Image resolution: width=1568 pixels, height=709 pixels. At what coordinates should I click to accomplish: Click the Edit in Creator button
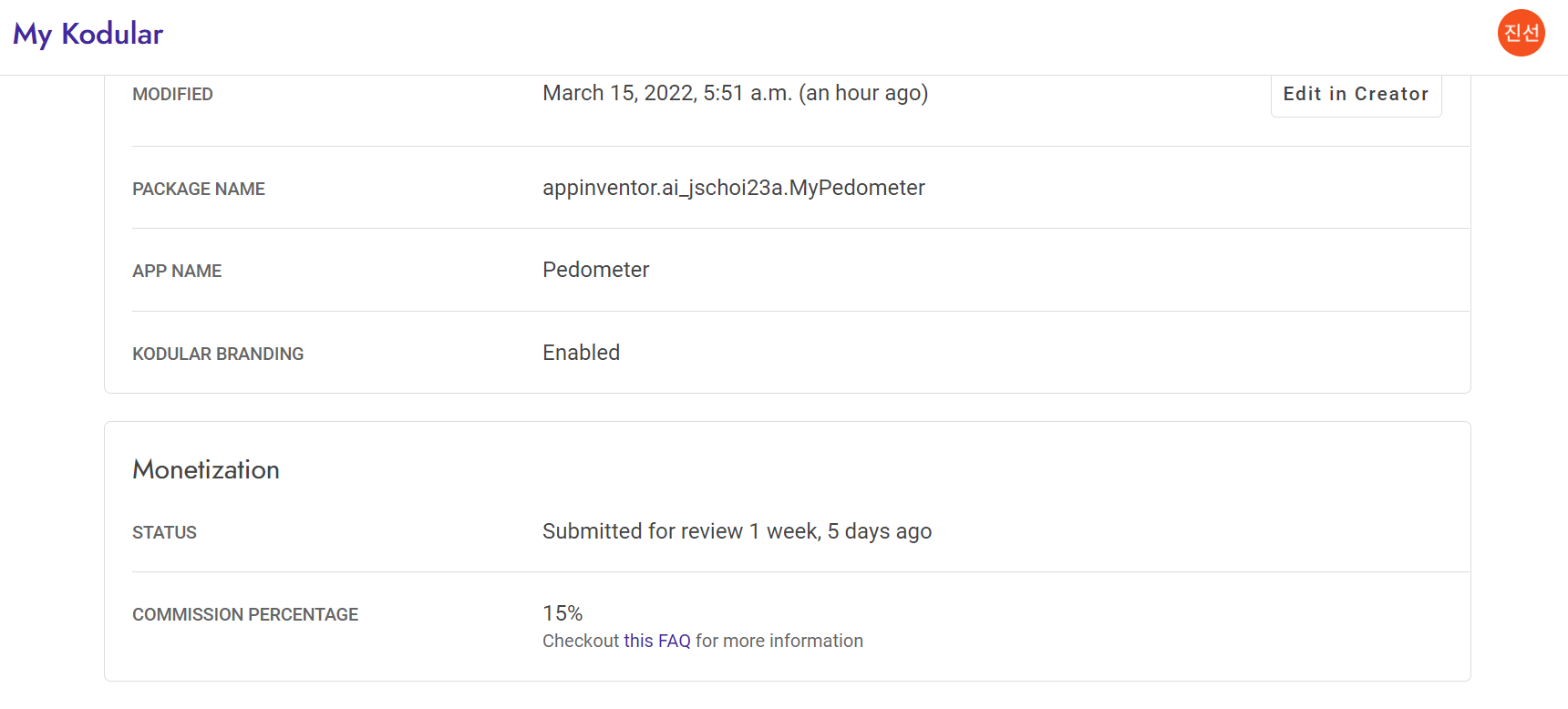coord(1356,94)
